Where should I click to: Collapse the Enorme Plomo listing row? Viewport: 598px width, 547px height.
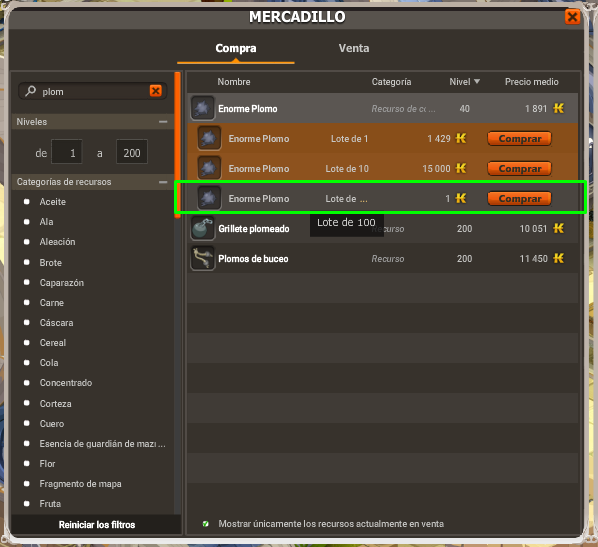pyautogui.click(x=383, y=108)
